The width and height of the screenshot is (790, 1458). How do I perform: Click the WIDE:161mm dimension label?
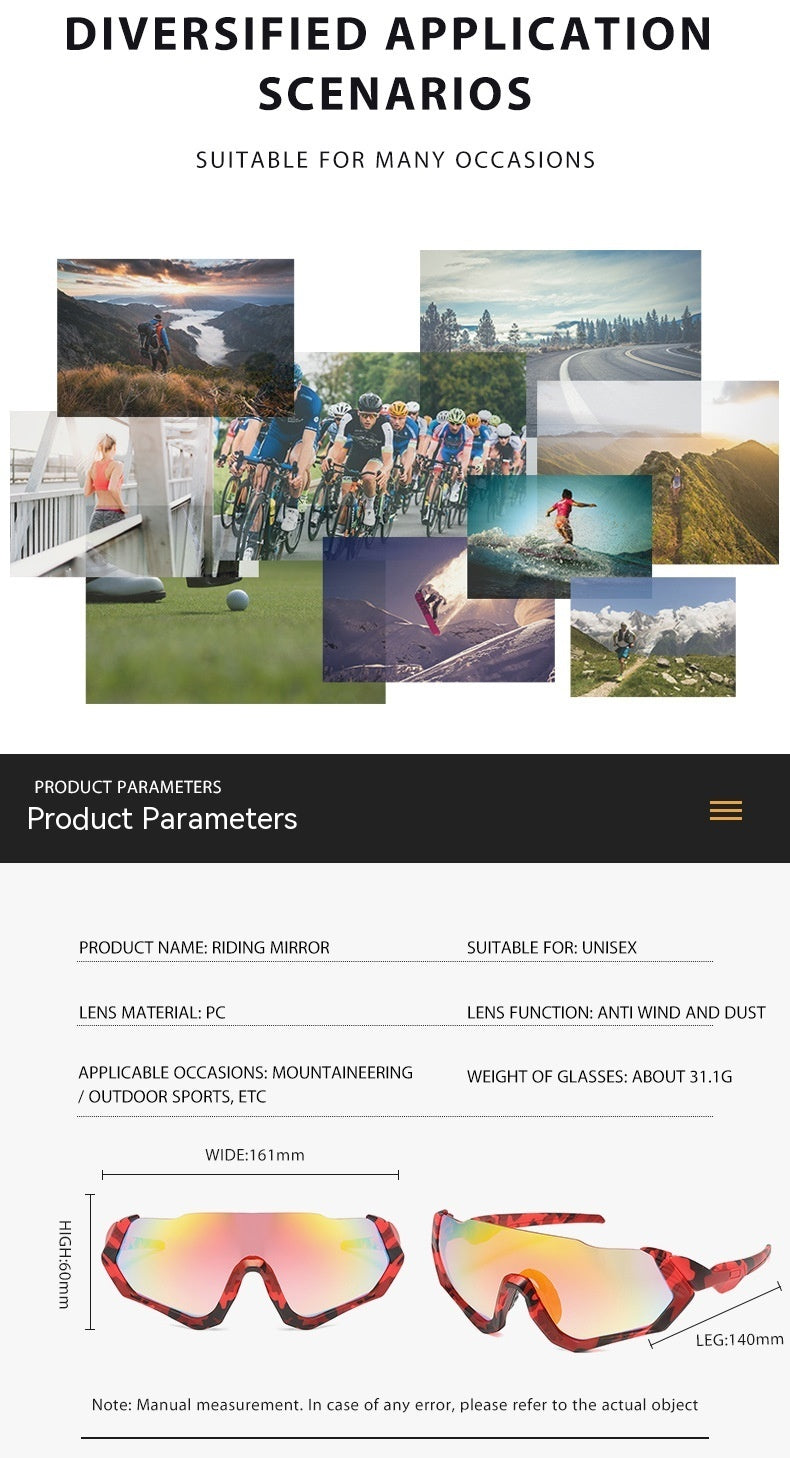pos(254,1155)
